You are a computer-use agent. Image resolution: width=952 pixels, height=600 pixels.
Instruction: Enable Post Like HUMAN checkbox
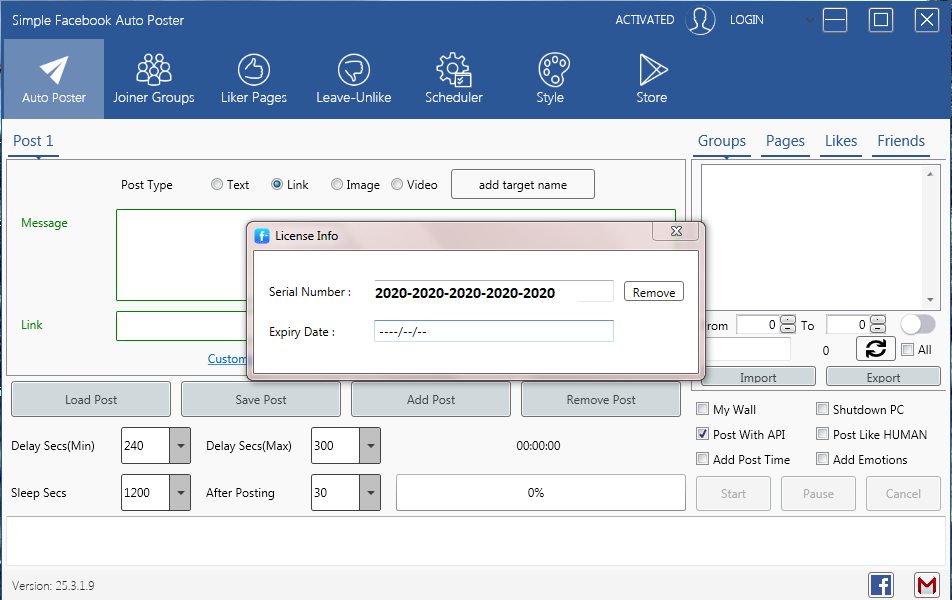[x=822, y=434]
